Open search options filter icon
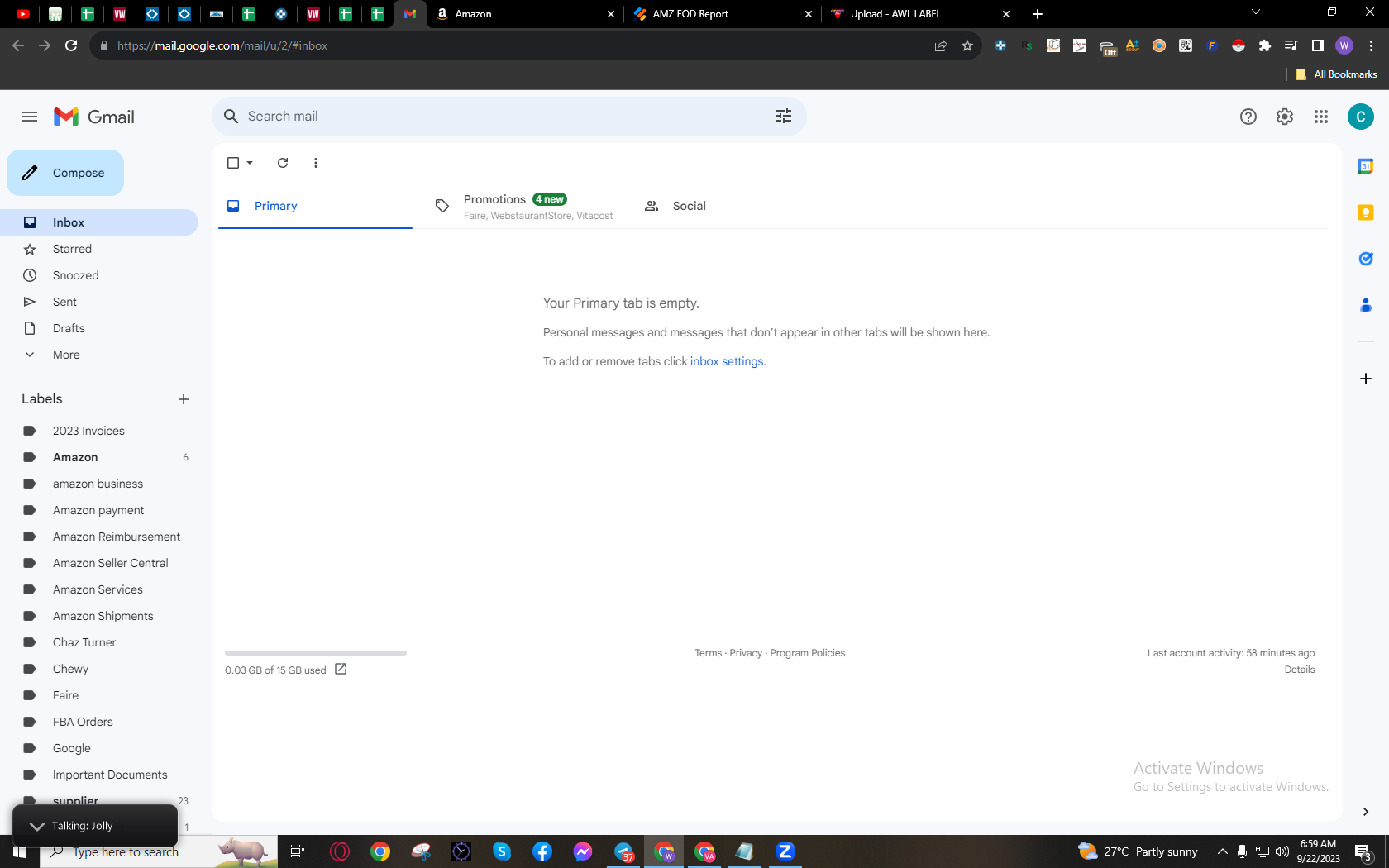 [784, 117]
